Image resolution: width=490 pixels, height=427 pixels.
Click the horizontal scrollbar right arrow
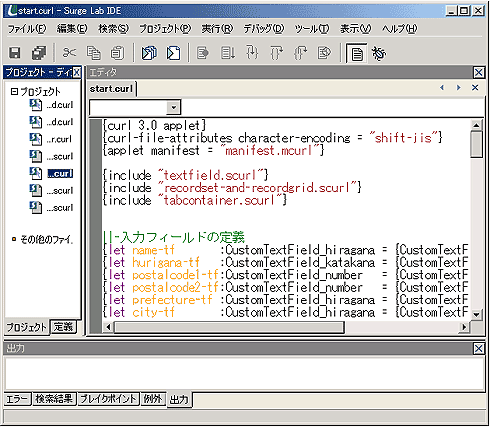[x=464, y=327]
